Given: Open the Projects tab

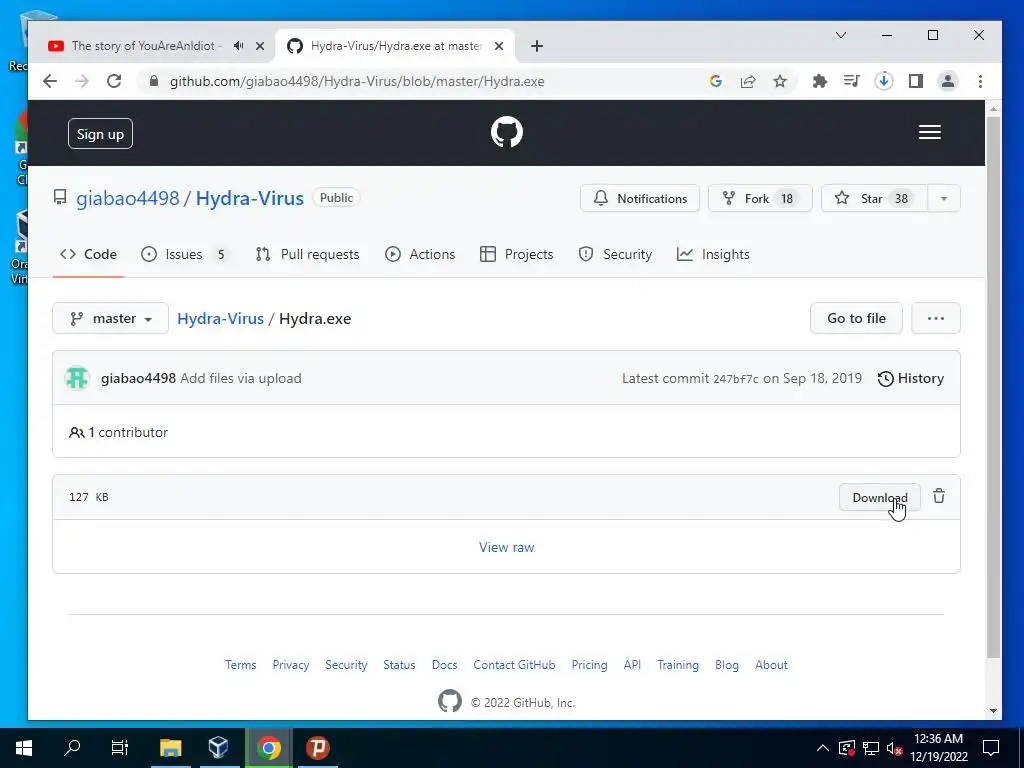Looking at the screenshot, I should pyautogui.click(x=516, y=254).
